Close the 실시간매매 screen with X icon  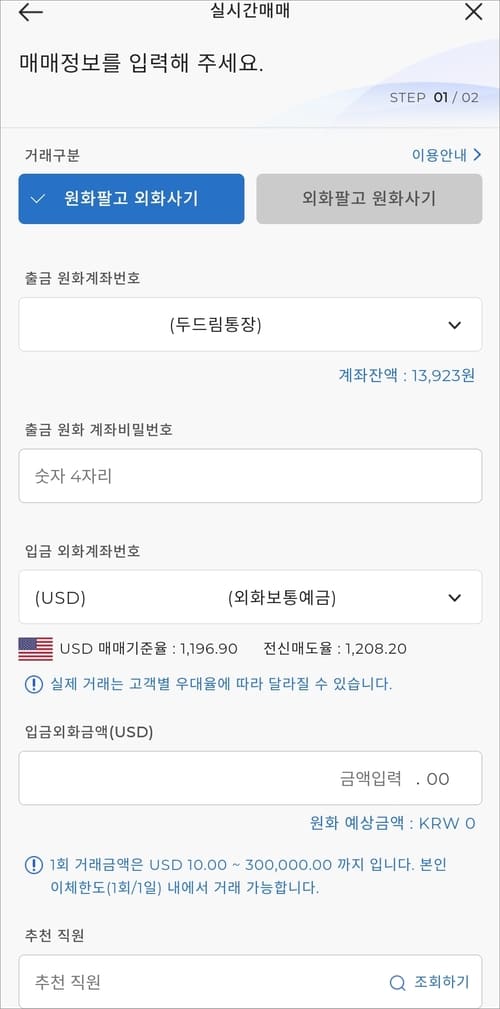click(473, 12)
